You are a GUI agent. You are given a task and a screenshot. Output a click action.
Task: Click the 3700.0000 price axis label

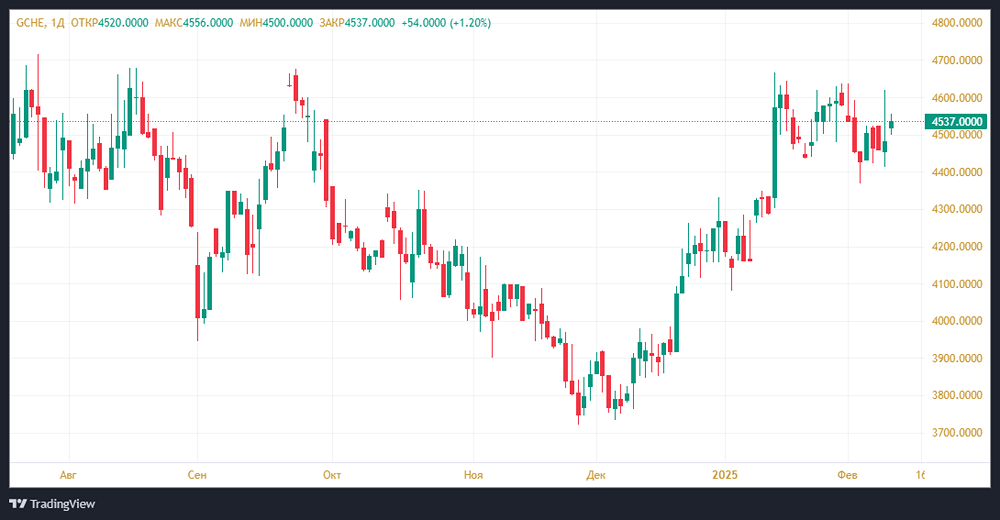[957, 433]
